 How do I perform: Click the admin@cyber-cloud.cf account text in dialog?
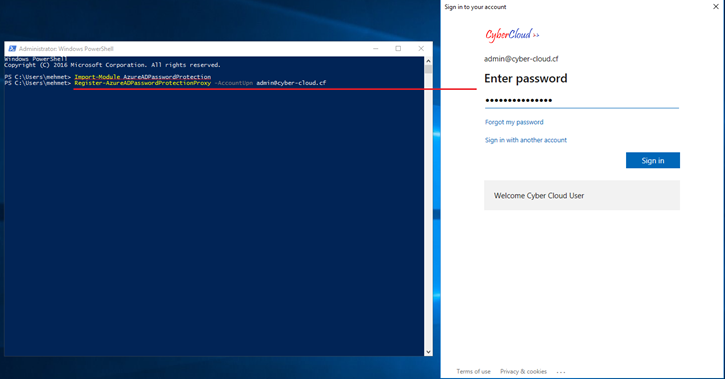(x=521, y=59)
